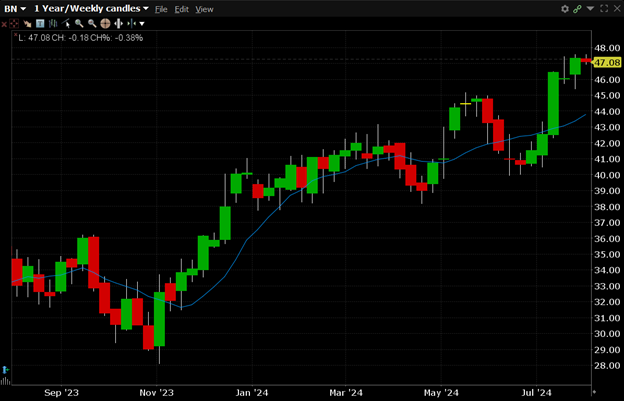
Task: Select the trendline pointer tool
Action: click(66, 24)
